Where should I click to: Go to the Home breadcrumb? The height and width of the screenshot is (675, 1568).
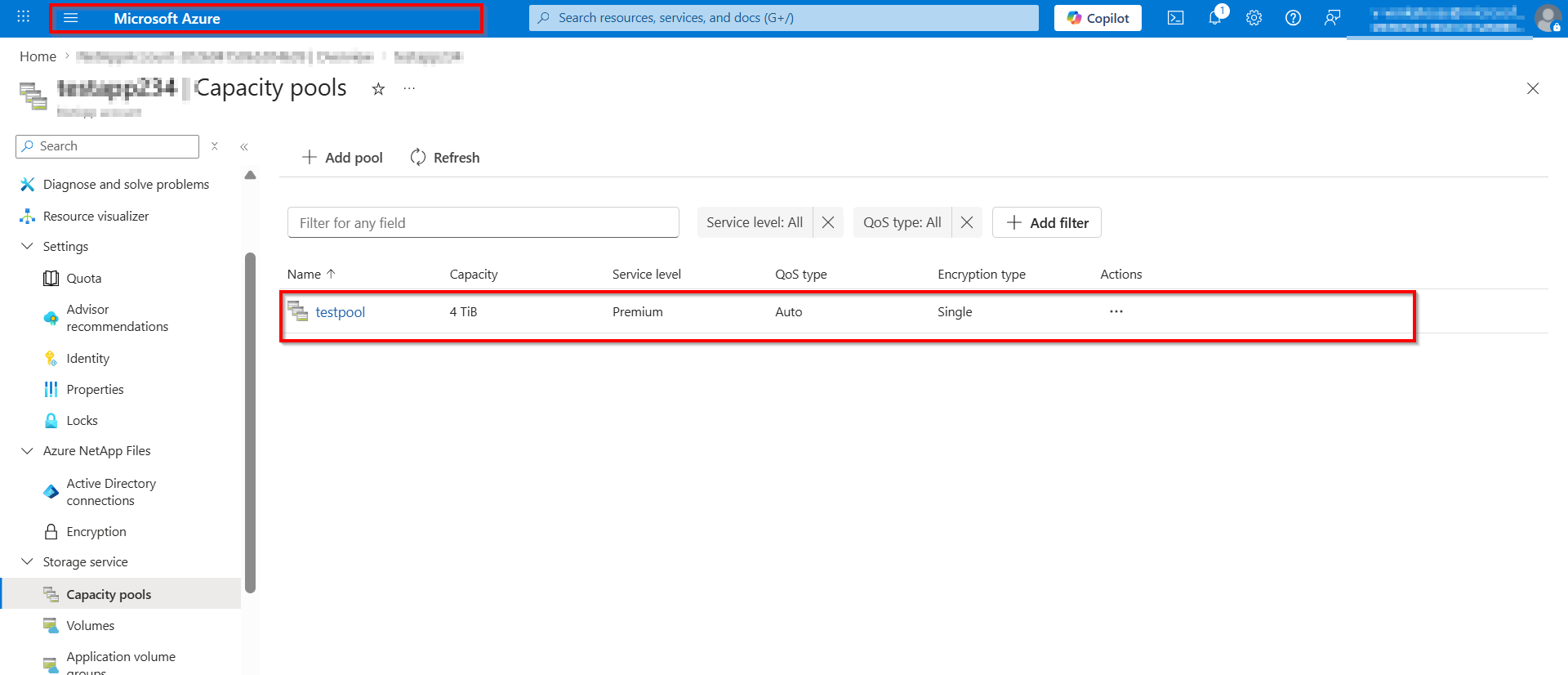click(38, 56)
